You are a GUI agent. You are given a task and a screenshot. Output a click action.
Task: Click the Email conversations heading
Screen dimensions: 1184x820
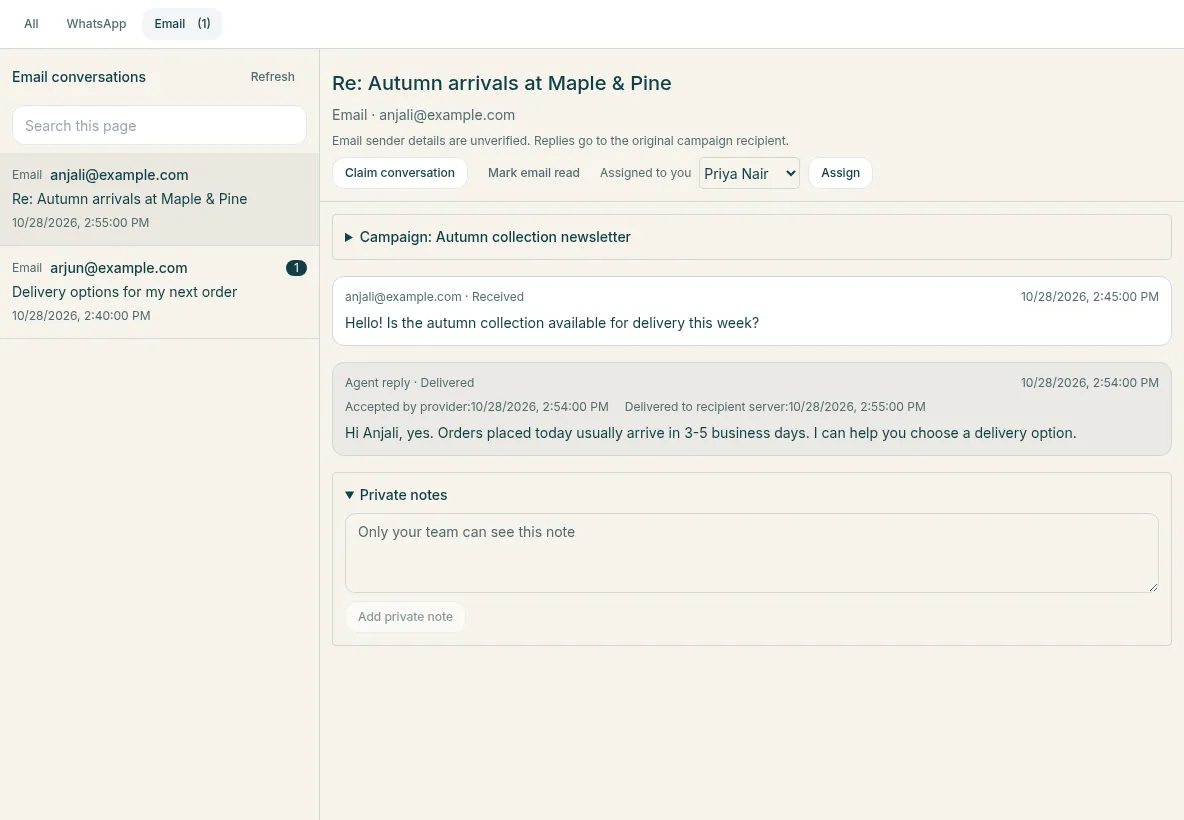tap(79, 77)
